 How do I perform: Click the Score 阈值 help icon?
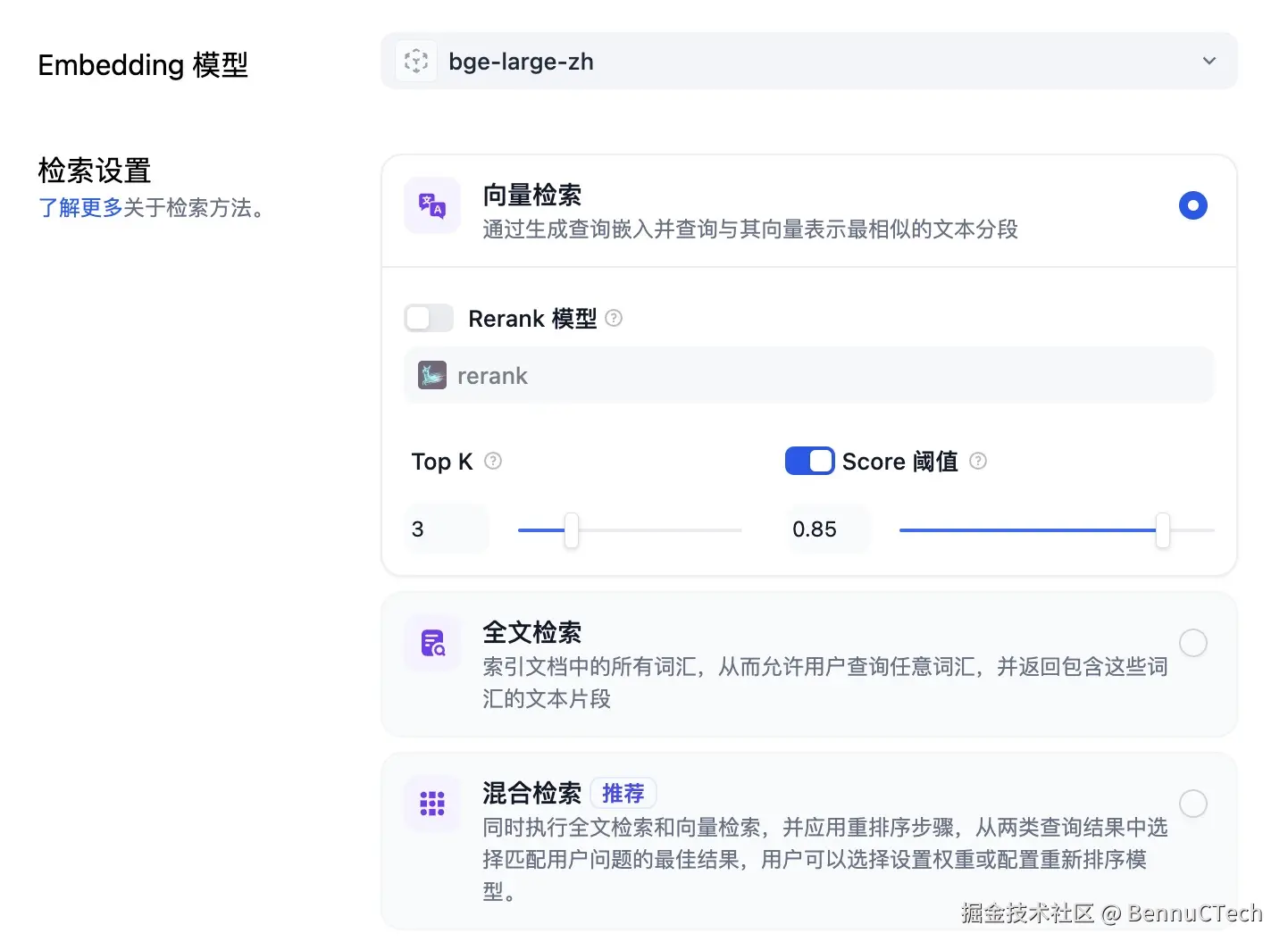(978, 462)
